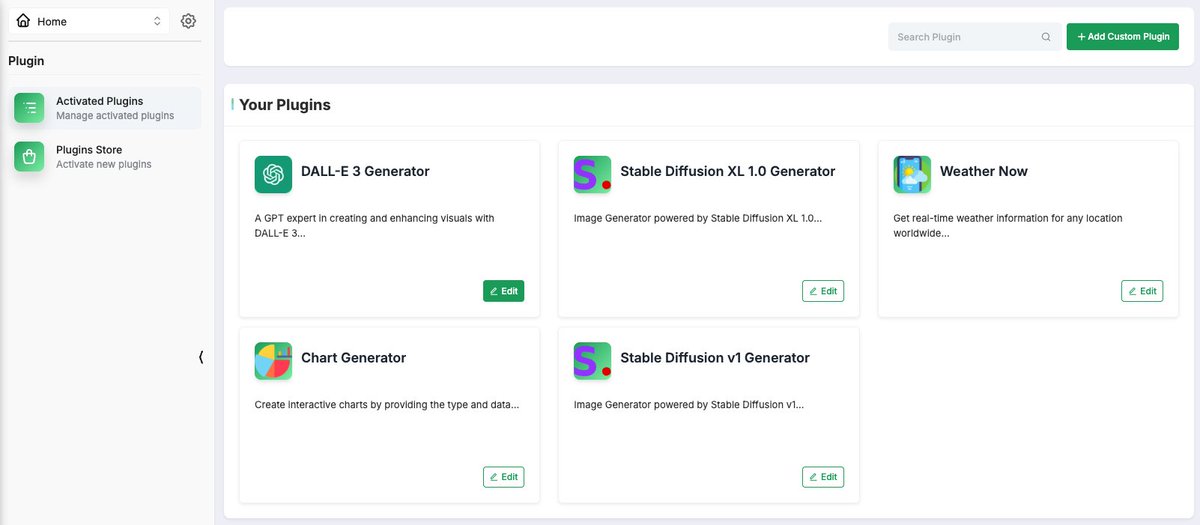Click the DALL-E 3 Generator title
Screen dimensions: 1200x525
coord(365,171)
